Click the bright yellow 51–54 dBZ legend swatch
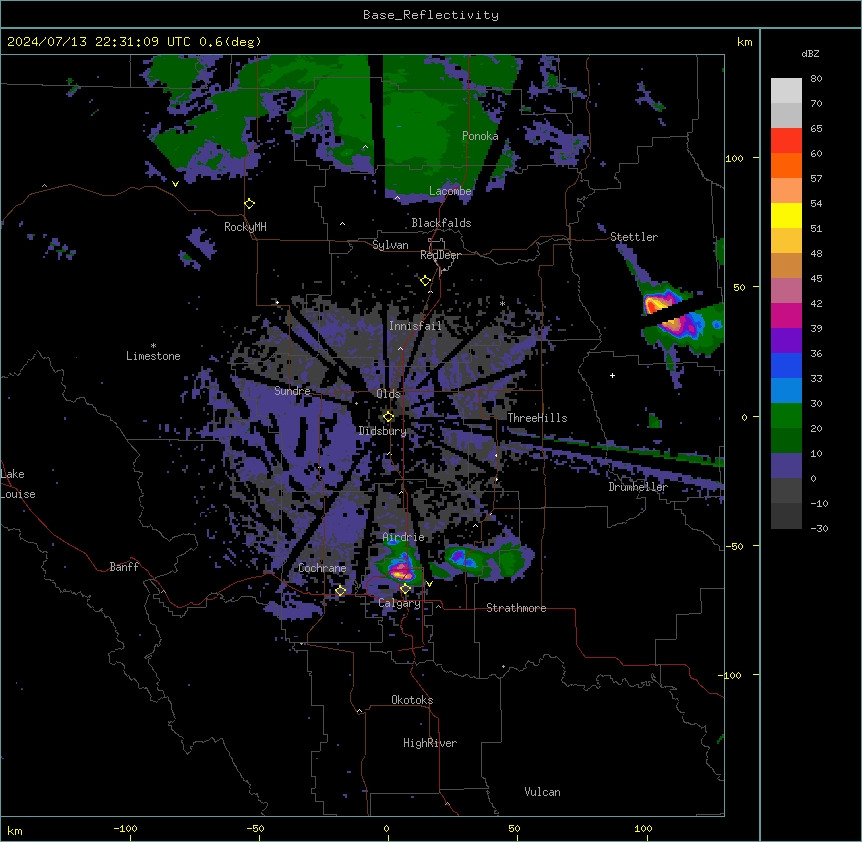The image size is (862, 842). click(x=786, y=215)
